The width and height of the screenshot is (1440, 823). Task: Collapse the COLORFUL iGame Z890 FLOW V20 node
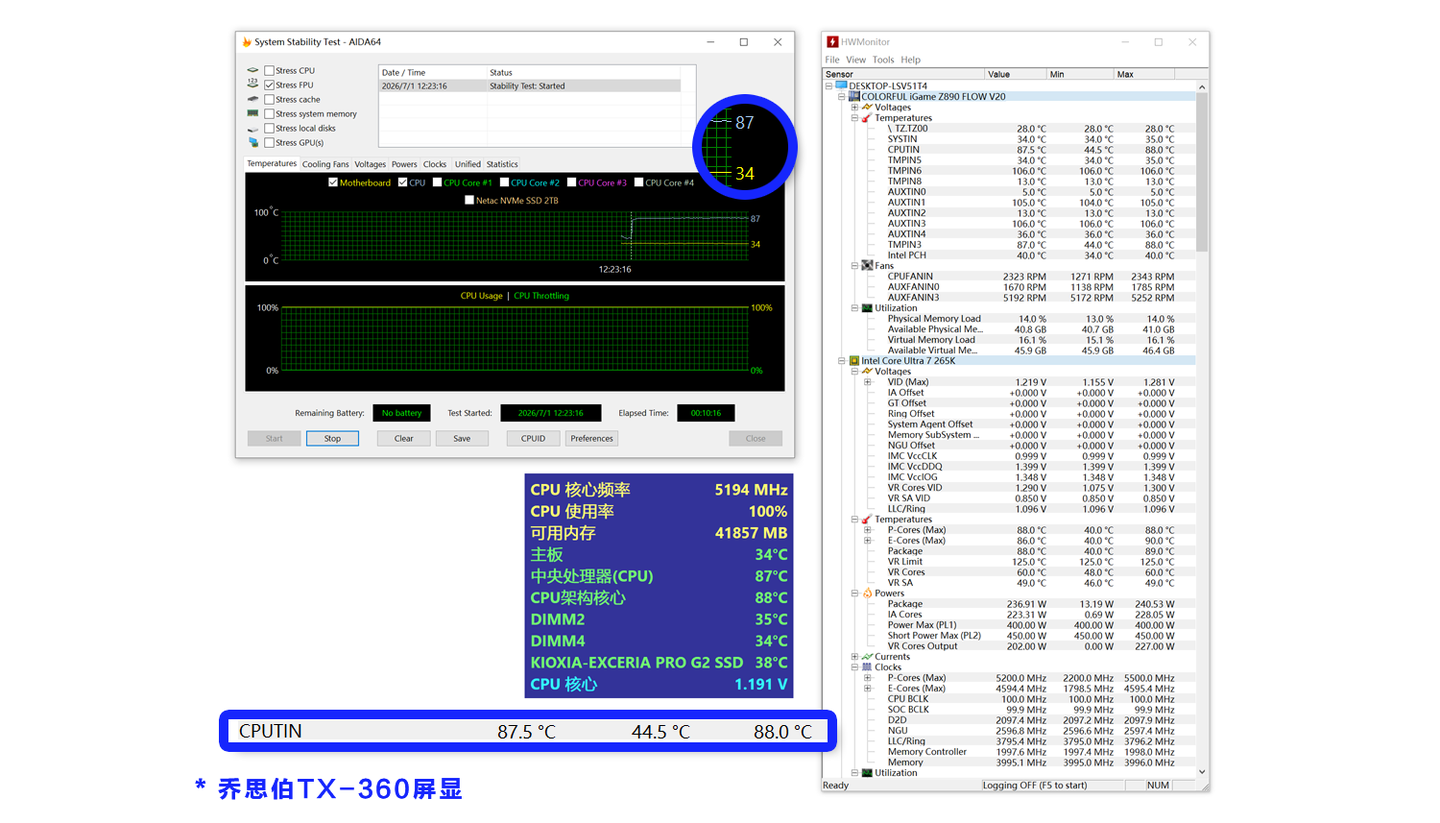point(842,97)
